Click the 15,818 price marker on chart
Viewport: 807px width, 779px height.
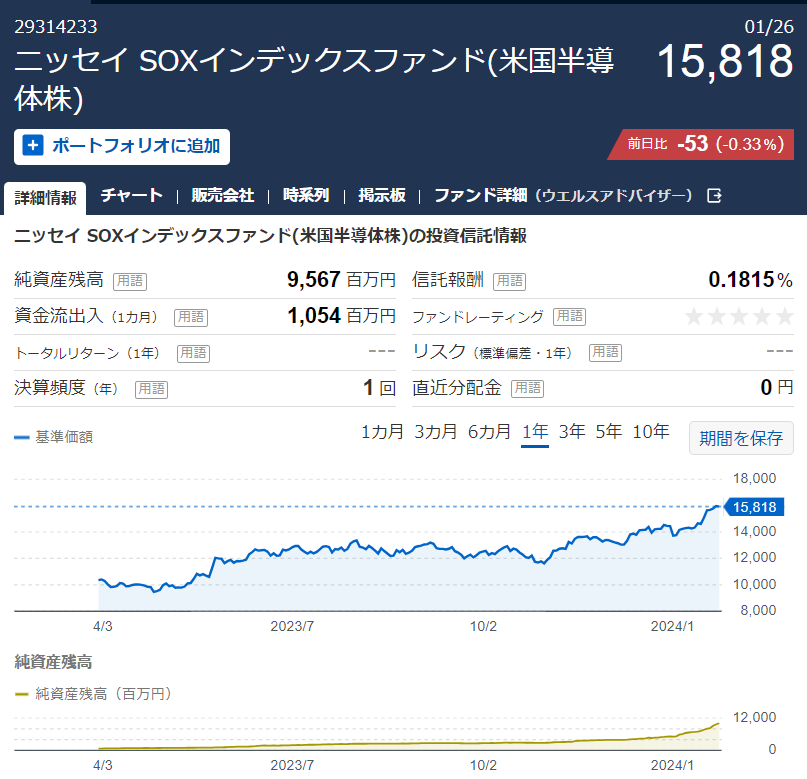pos(754,507)
